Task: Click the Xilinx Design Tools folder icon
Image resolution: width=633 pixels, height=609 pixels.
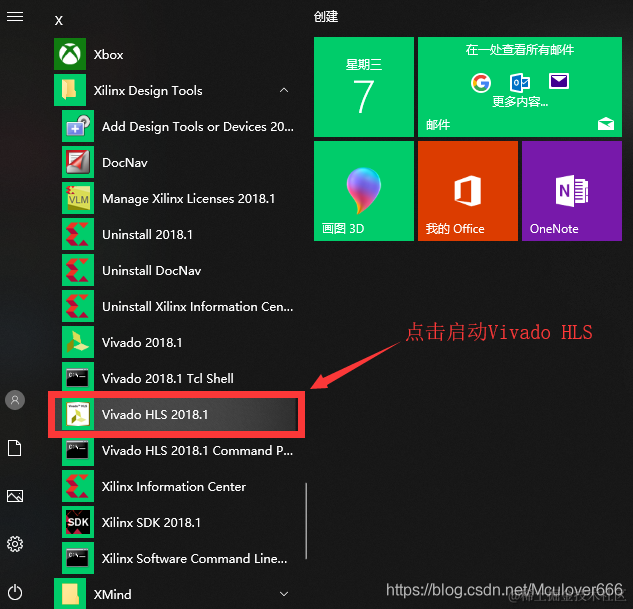Action: pos(70,90)
